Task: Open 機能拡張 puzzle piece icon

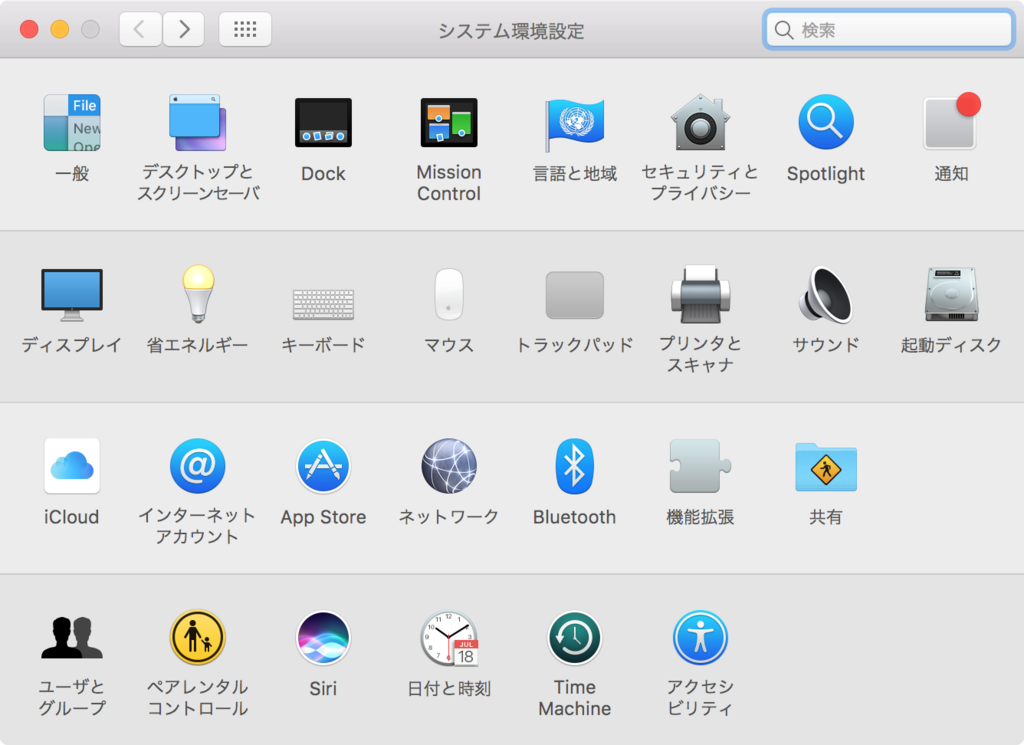Action: 700,466
